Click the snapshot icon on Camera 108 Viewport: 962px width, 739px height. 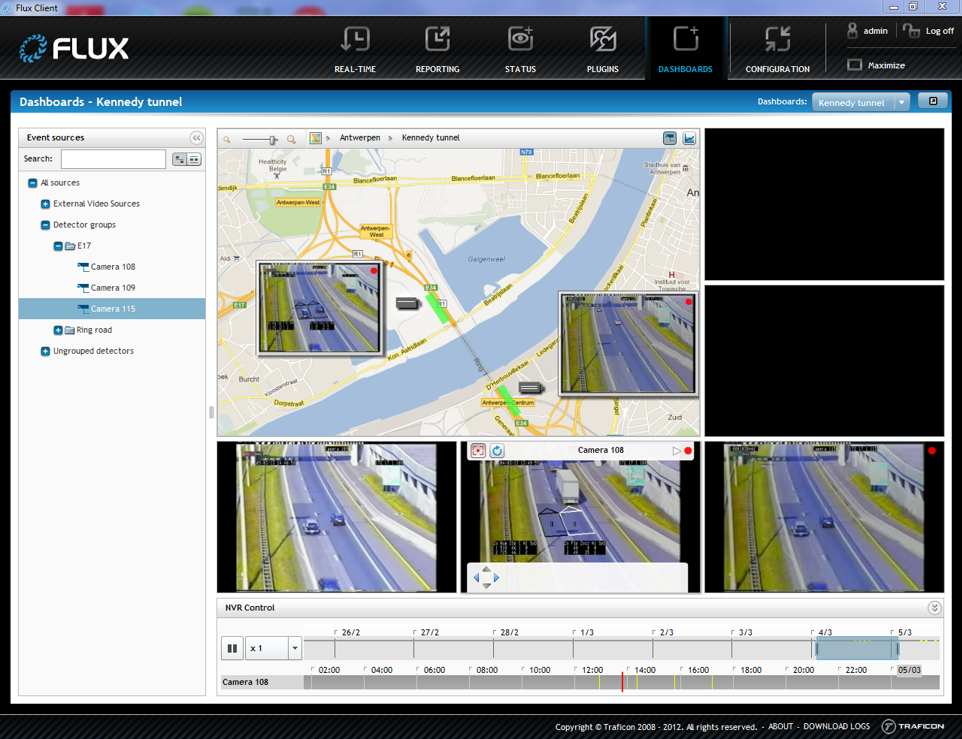pos(478,451)
